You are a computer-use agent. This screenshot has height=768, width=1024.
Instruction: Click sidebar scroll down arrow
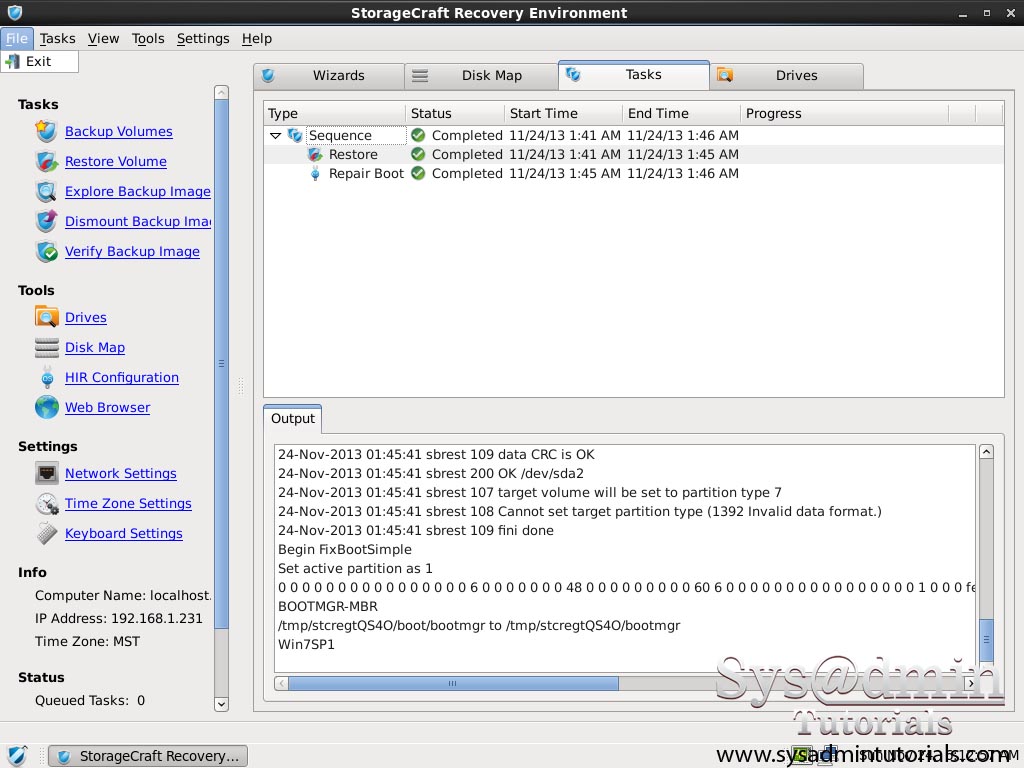tap(221, 704)
